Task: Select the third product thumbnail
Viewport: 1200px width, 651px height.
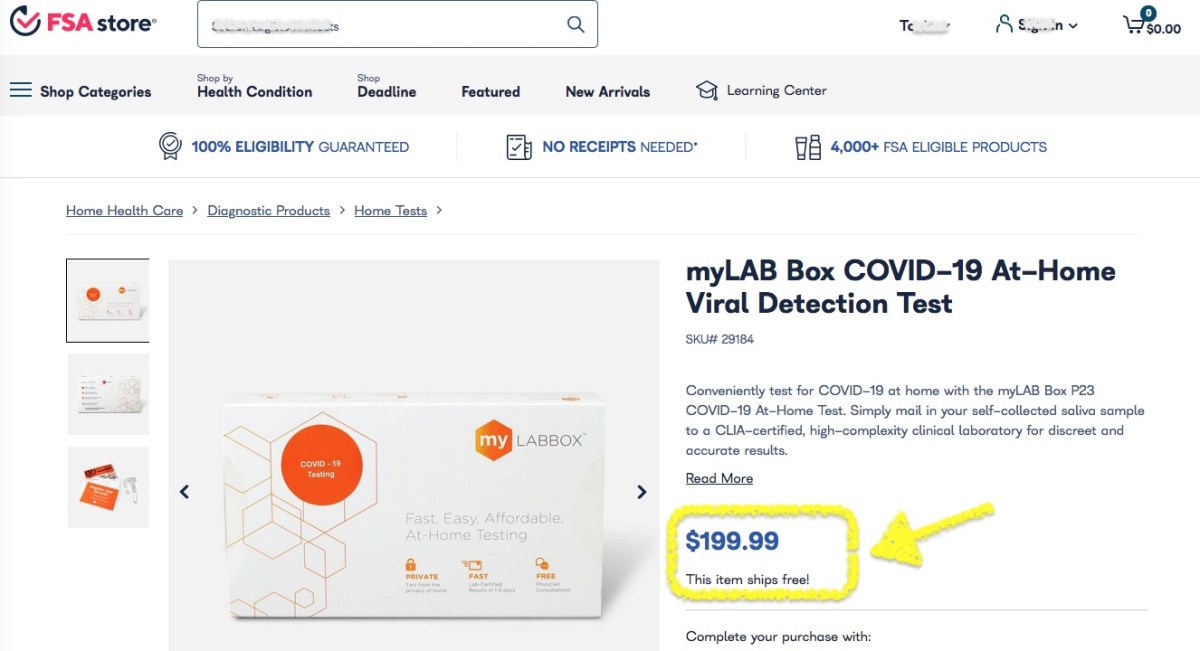Action: tap(107, 487)
